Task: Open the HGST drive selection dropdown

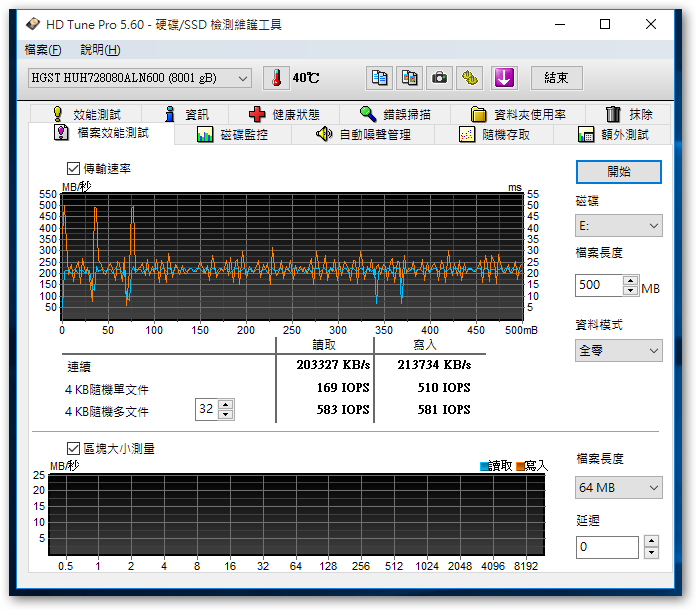Action: [x=140, y=78]
